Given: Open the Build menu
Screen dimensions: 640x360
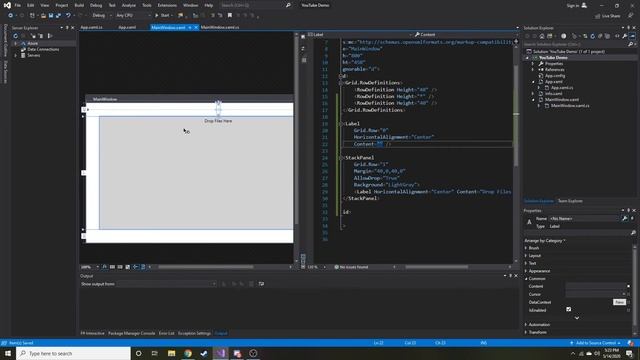Looking at the screenshot, I should (x=79, y=5).
